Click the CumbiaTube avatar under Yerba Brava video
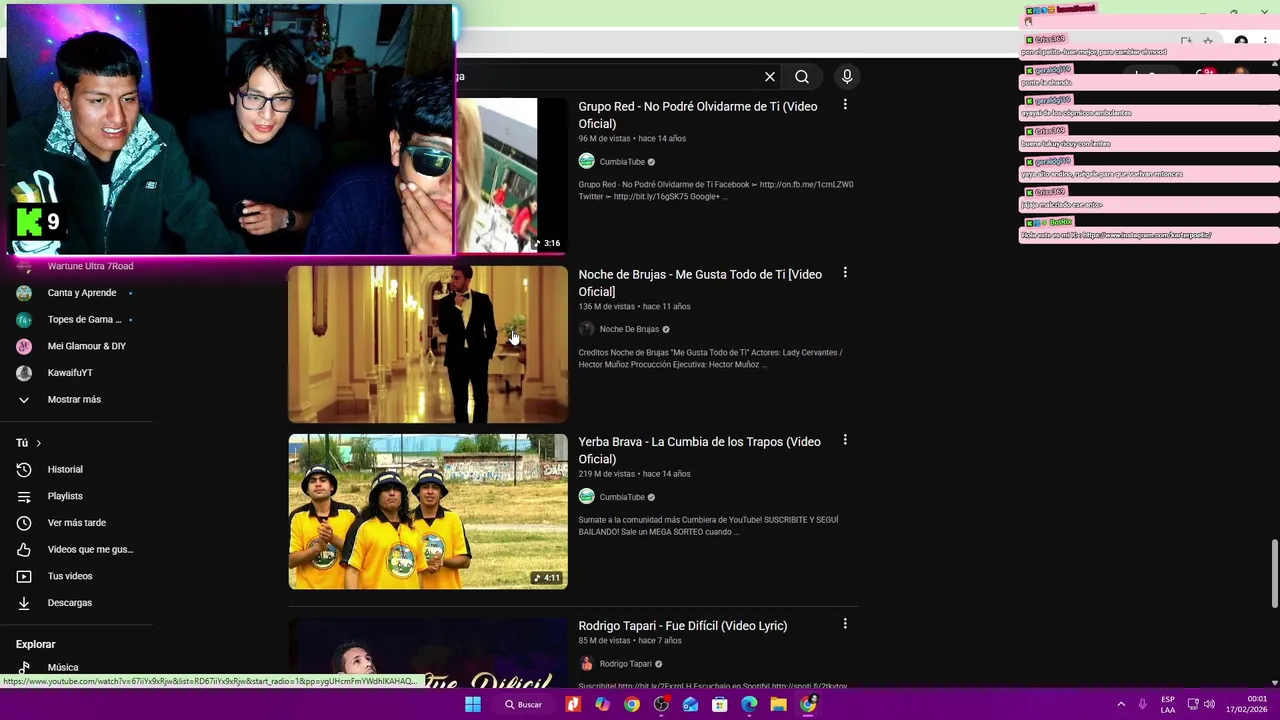 [587, 497]
